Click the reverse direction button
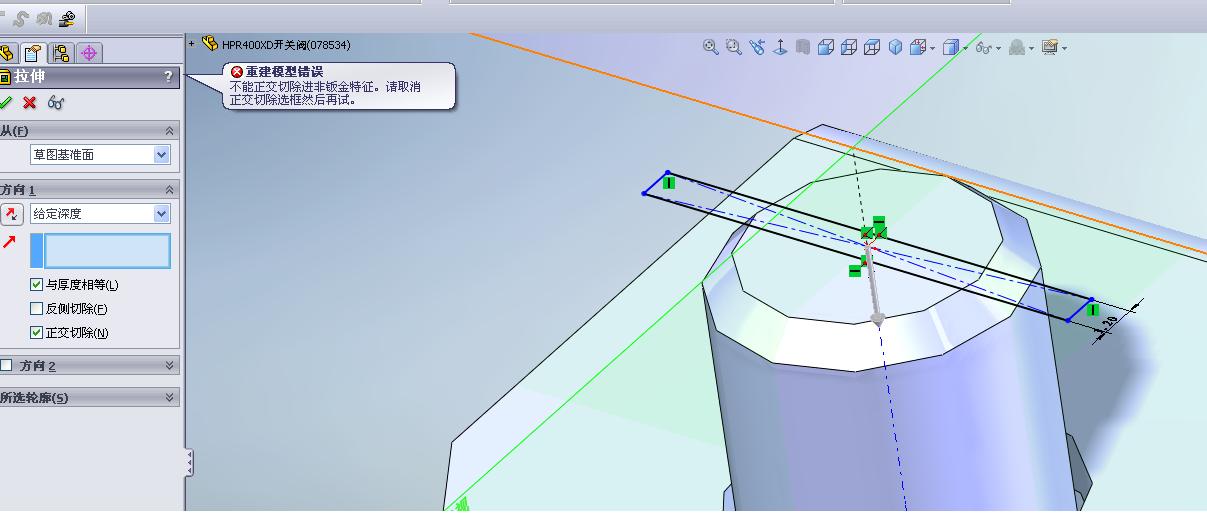1207x525 pixels. point(12,213)
